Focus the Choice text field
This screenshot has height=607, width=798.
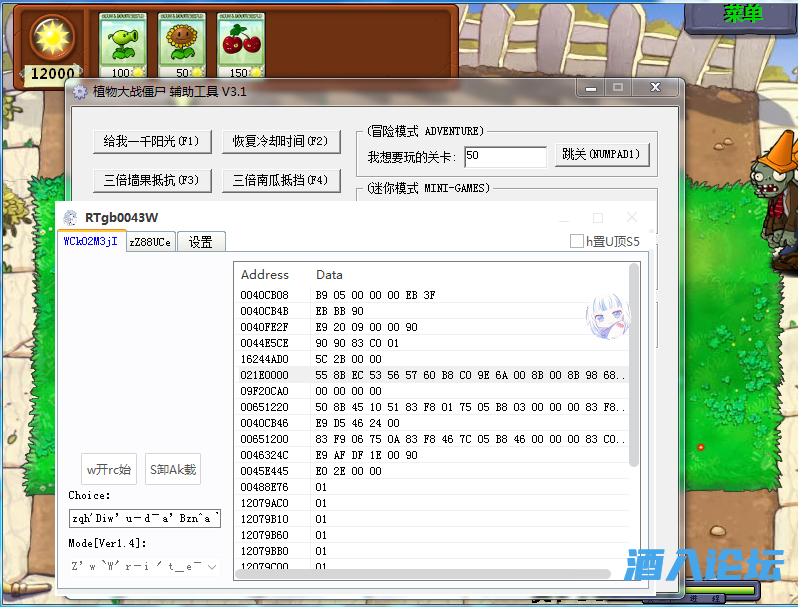(x=145, y=518)
